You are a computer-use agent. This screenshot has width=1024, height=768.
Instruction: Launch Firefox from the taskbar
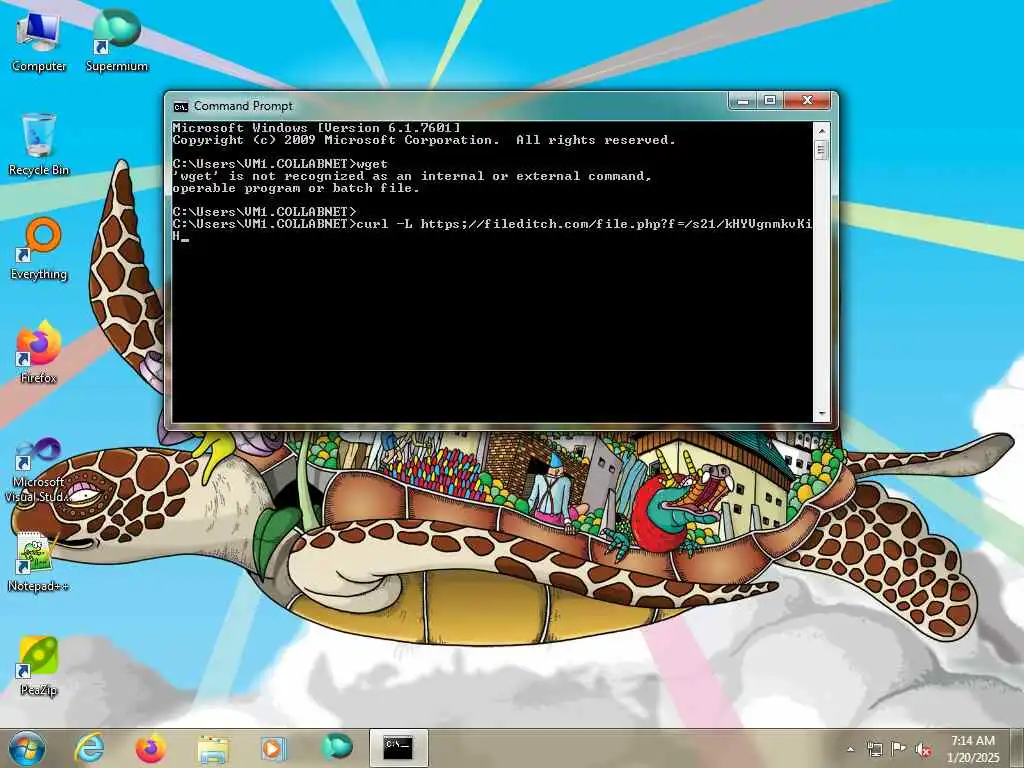(150, 748)
